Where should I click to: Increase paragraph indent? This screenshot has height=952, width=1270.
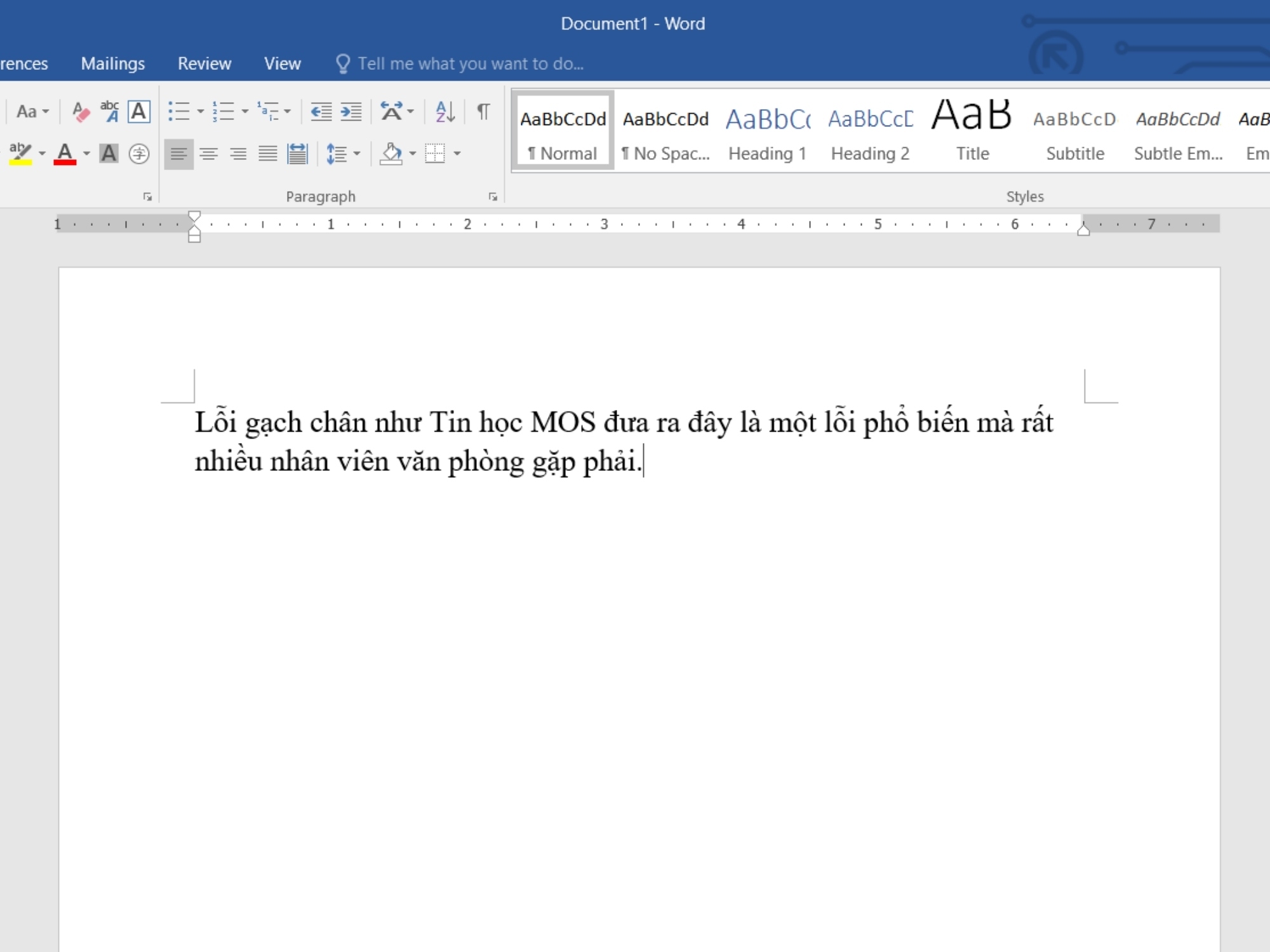pyautogui.click(x=351, y=112)
